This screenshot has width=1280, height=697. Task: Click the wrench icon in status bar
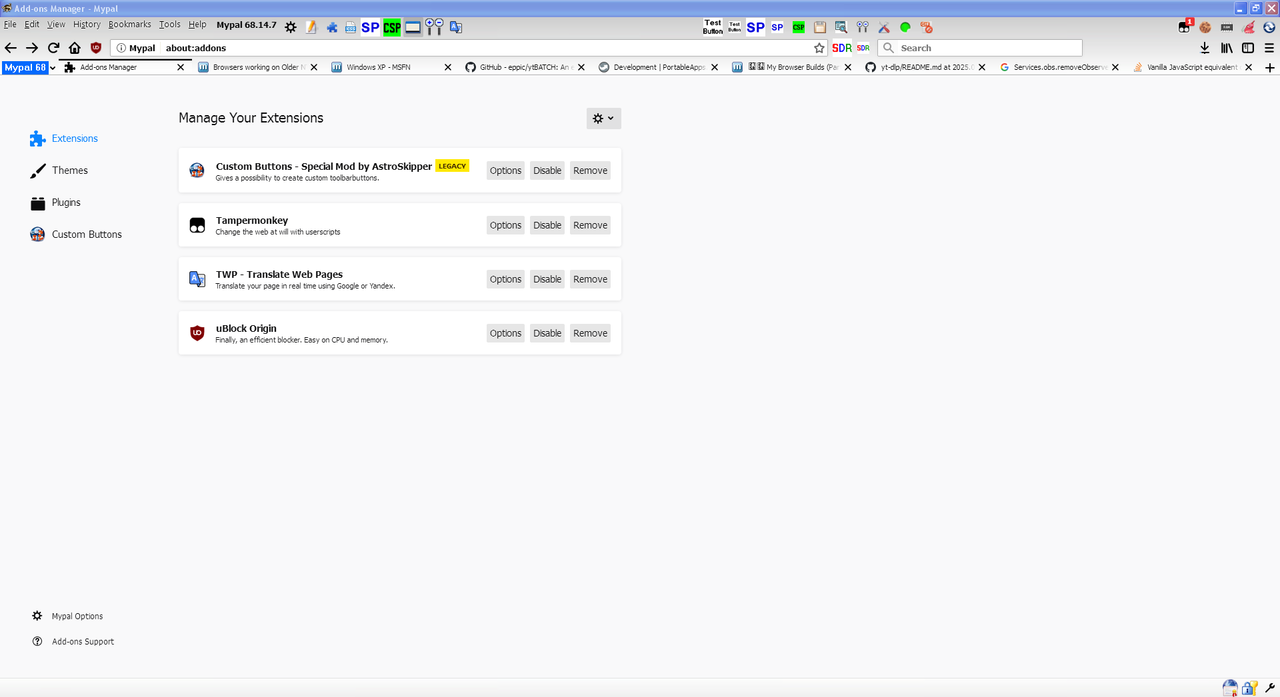[1270, 687]
